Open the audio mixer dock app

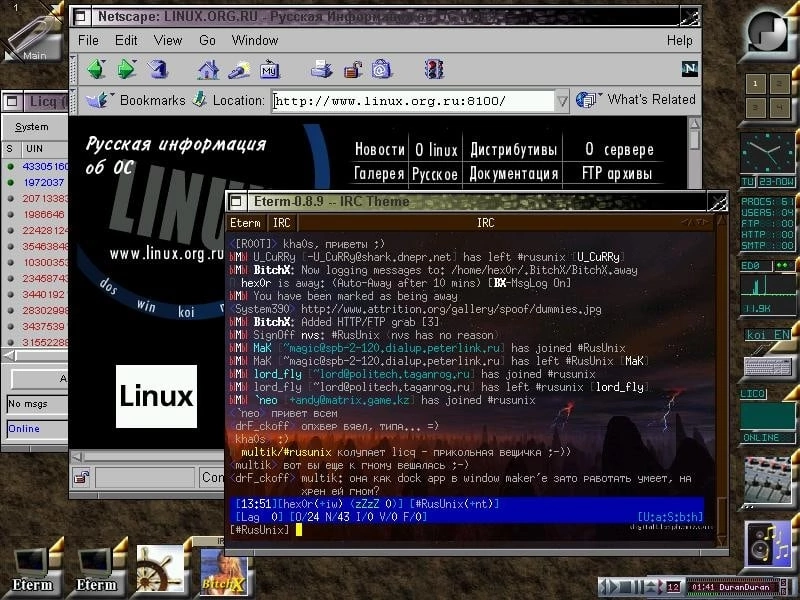pos(768,481)
